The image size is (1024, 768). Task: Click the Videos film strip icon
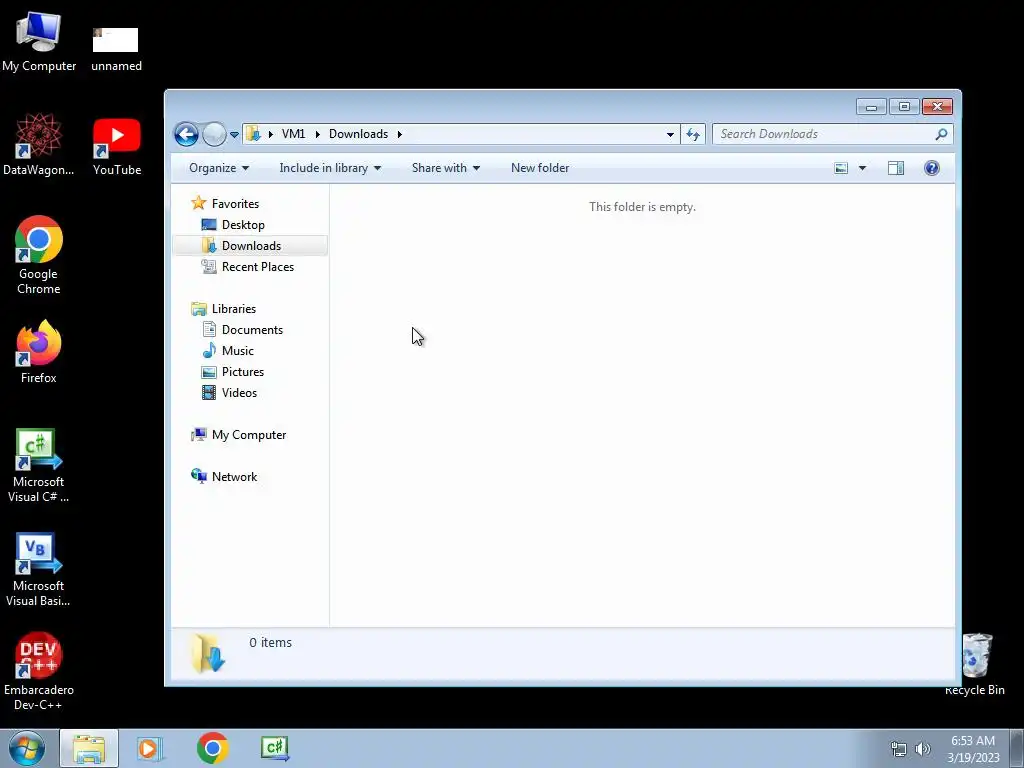[209, 392]
